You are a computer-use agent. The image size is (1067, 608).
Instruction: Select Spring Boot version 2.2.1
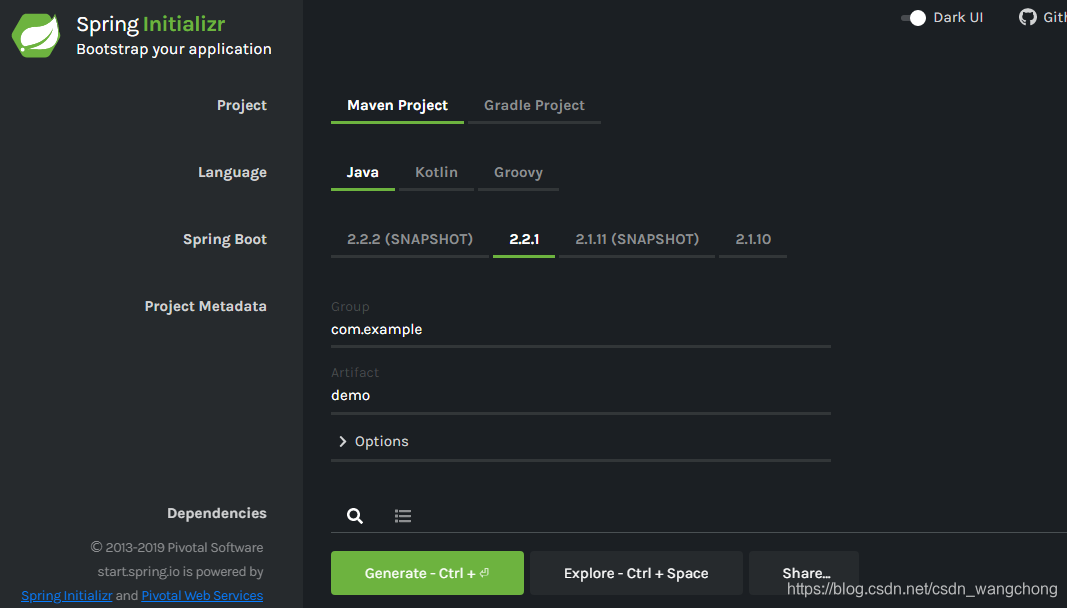click(x=524, y=239)
